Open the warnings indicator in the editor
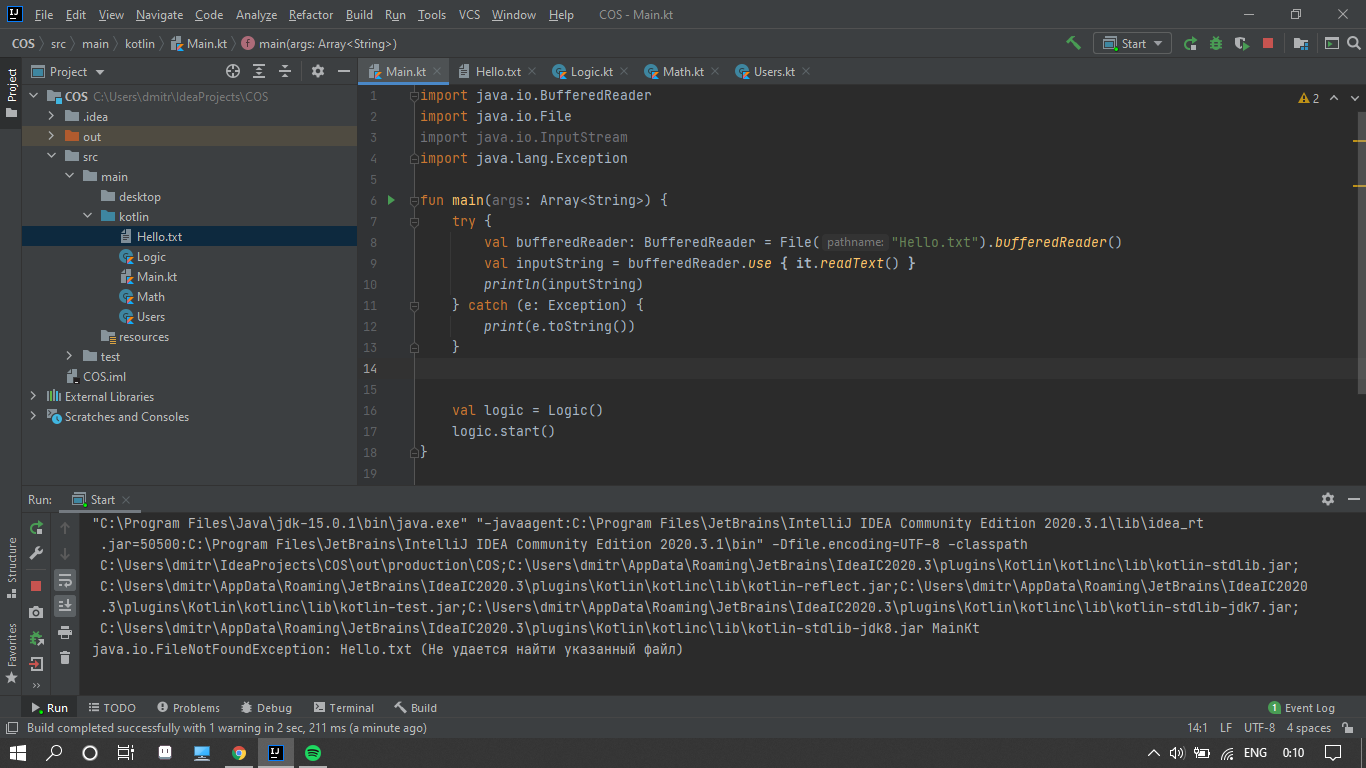The image size is (1366, 768). 1309,98
